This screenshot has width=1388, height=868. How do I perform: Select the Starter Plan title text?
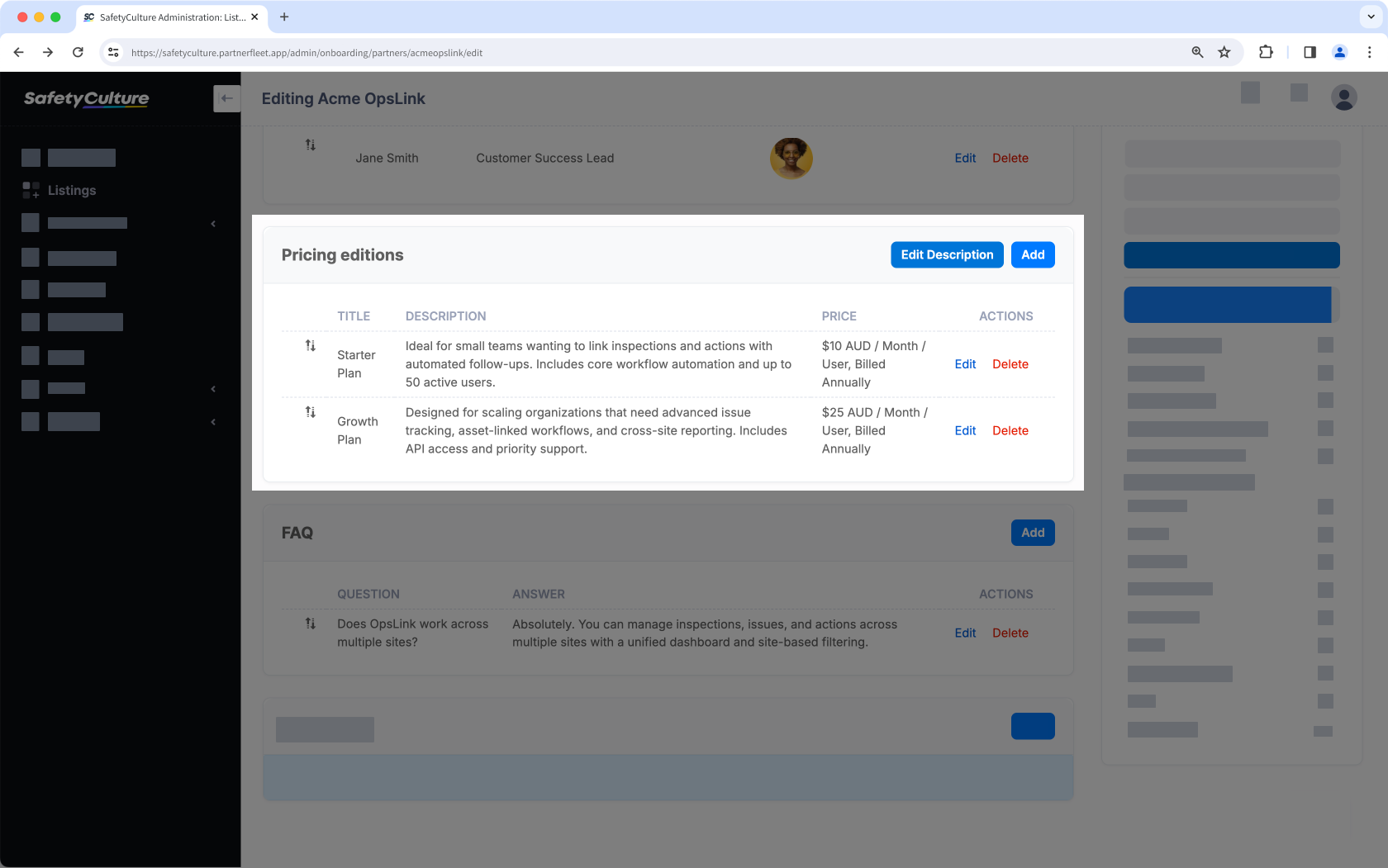(x=356, y=364)
